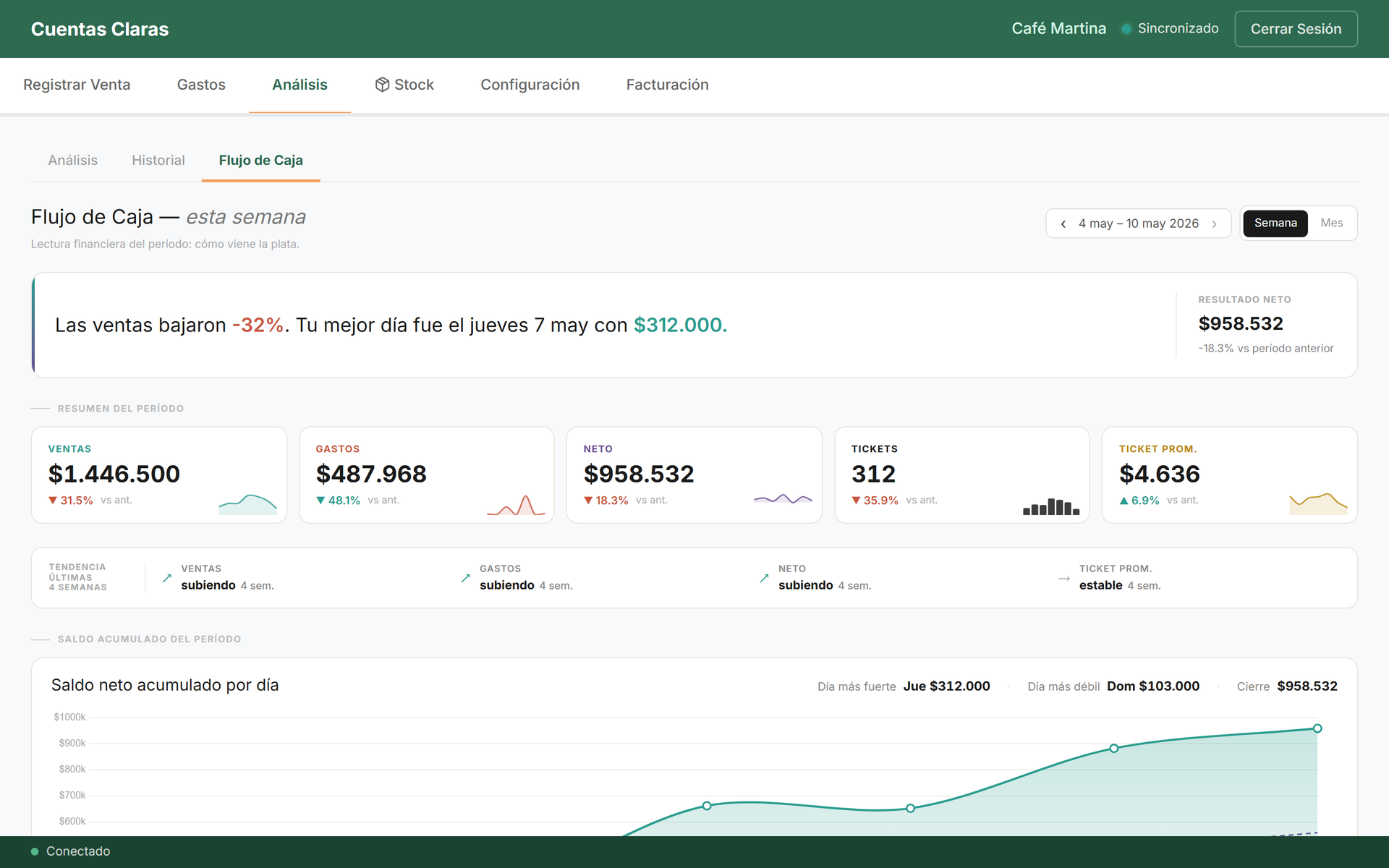The height and width of the screenshot is (868, 1389).
Task: Click the Cuentas Claras logo link
Action: coord(100,29)
